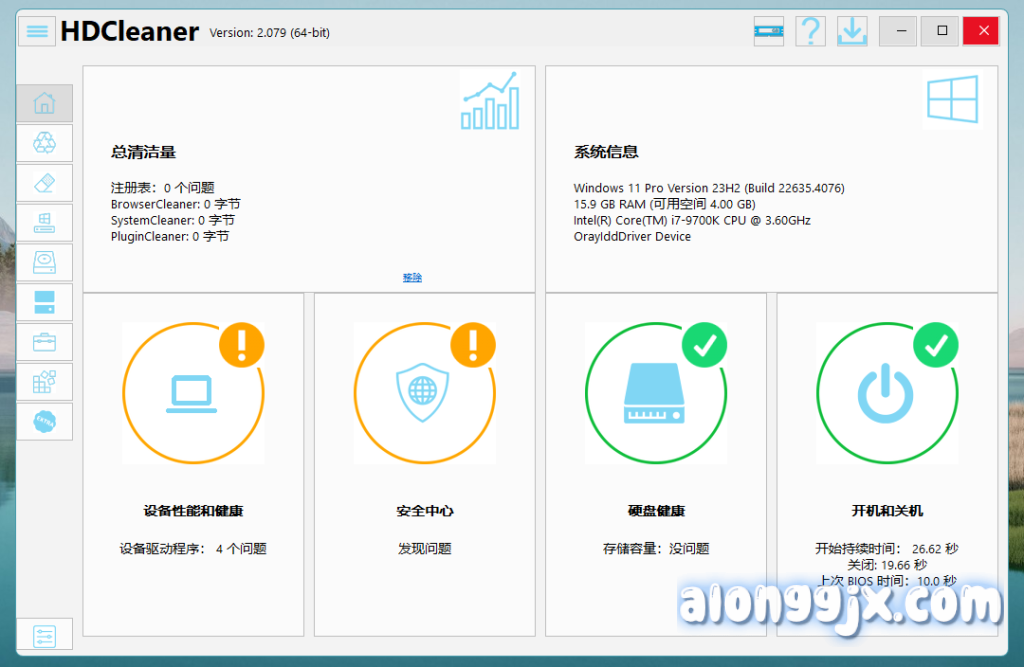
Task: Open the hamburger menu beside HDCleaner title
Action: [38, 31]
